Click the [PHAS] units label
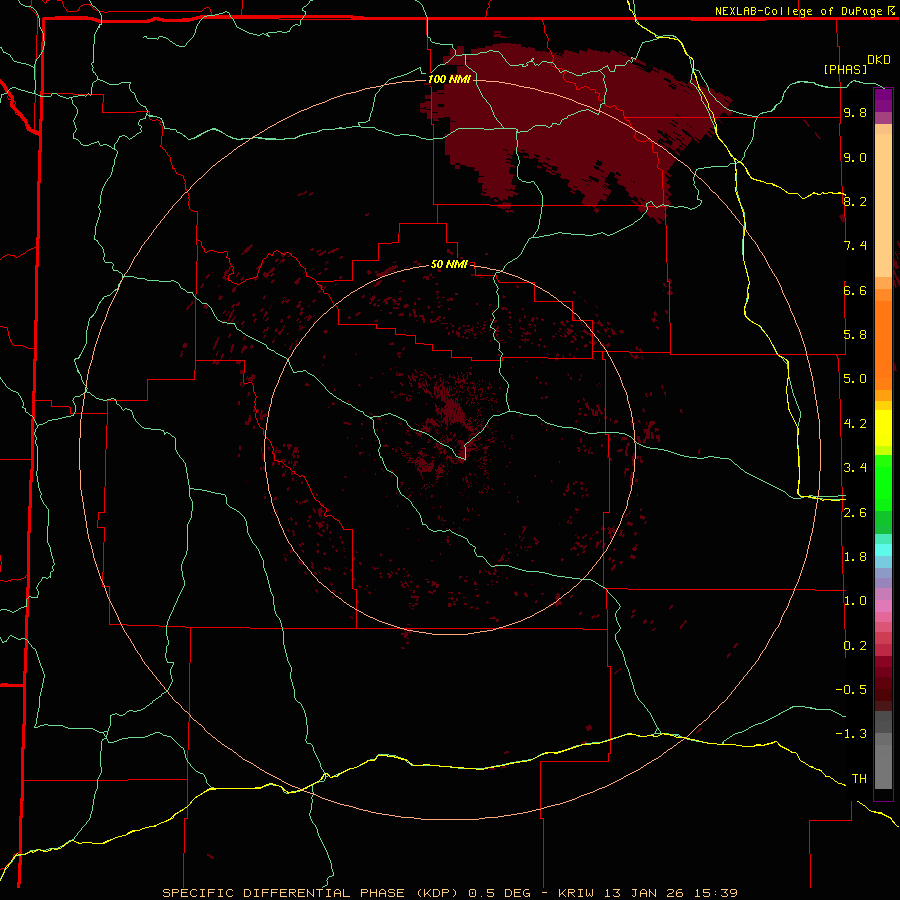This screenshot has height=900, width=900. coord(845,69)
